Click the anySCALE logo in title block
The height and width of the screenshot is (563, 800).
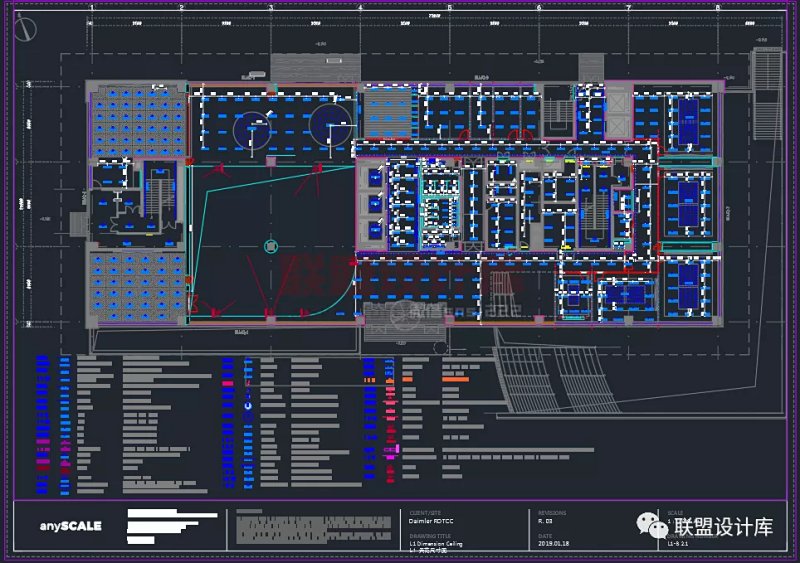point(71,526)
